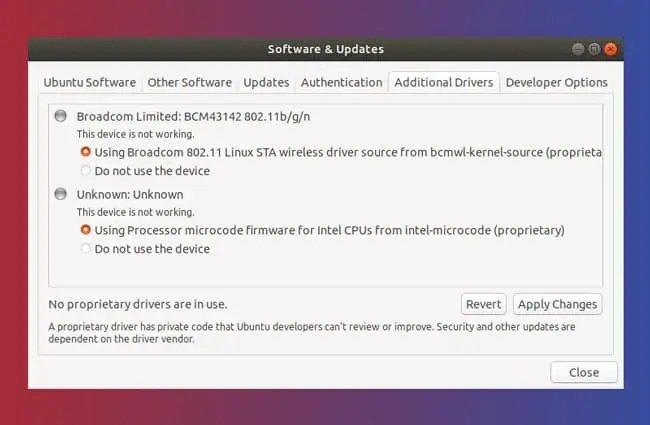
Task: Apply Changes to the driver selection
Action: 557,304
